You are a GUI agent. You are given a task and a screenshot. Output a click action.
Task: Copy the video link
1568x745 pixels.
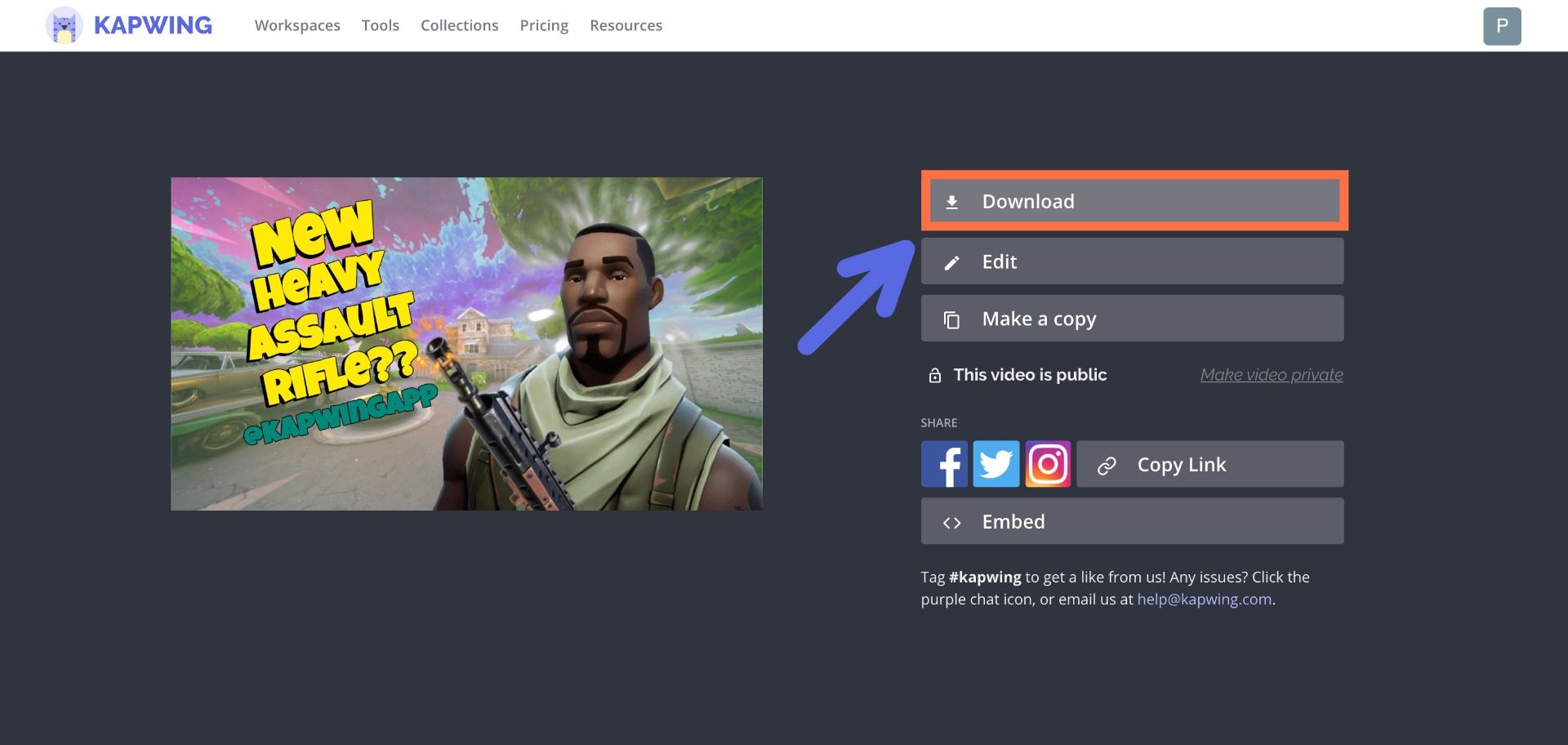pyautogui.click(x=1210, y=464)
